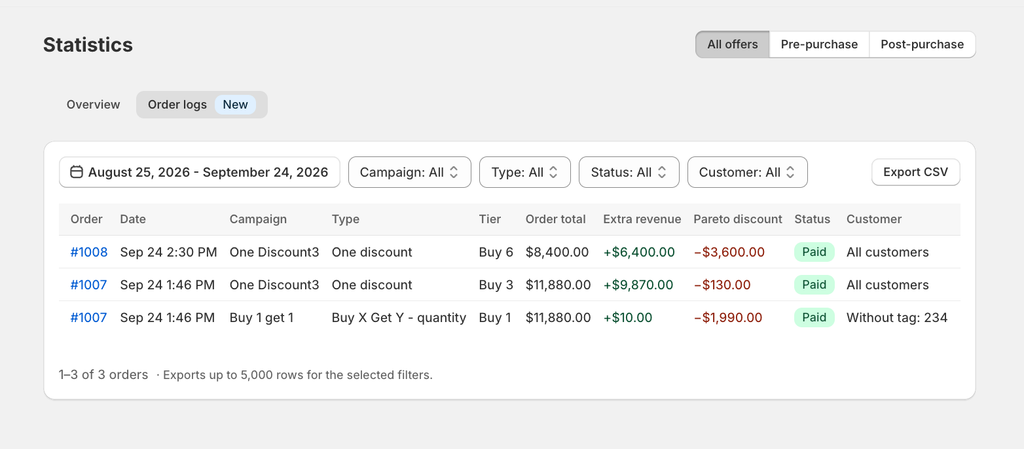1024x449 pixels.
Task: Click the Paid badge for order #1008
Action: [814, 252]
